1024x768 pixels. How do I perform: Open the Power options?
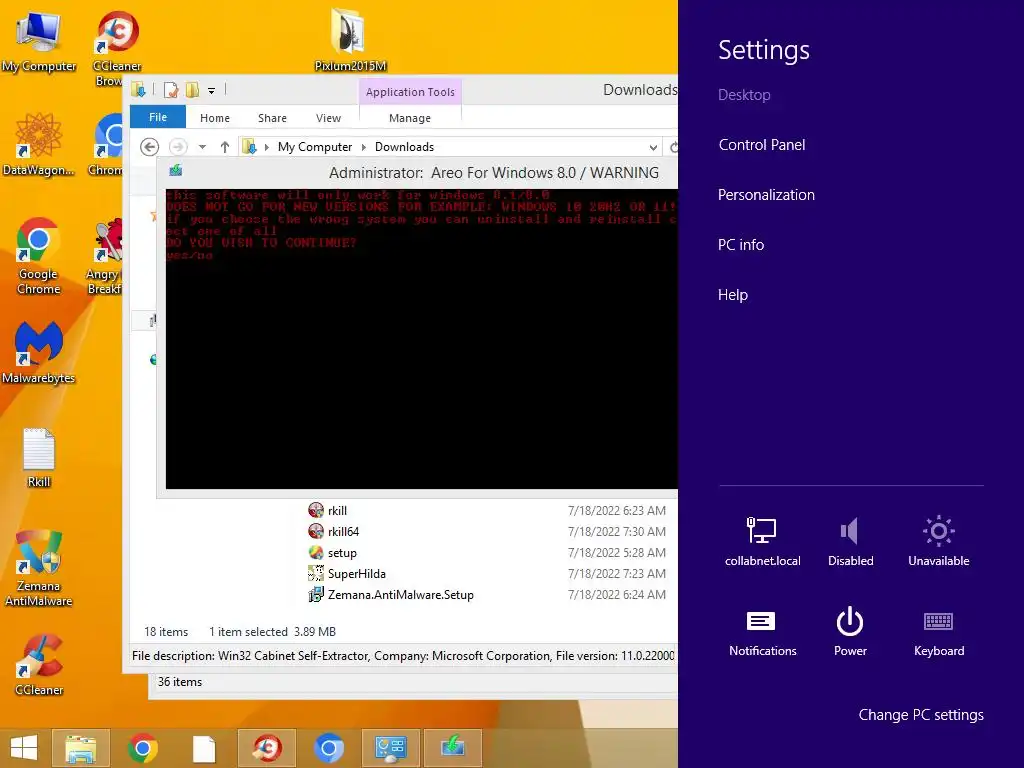tap(850, 632)
